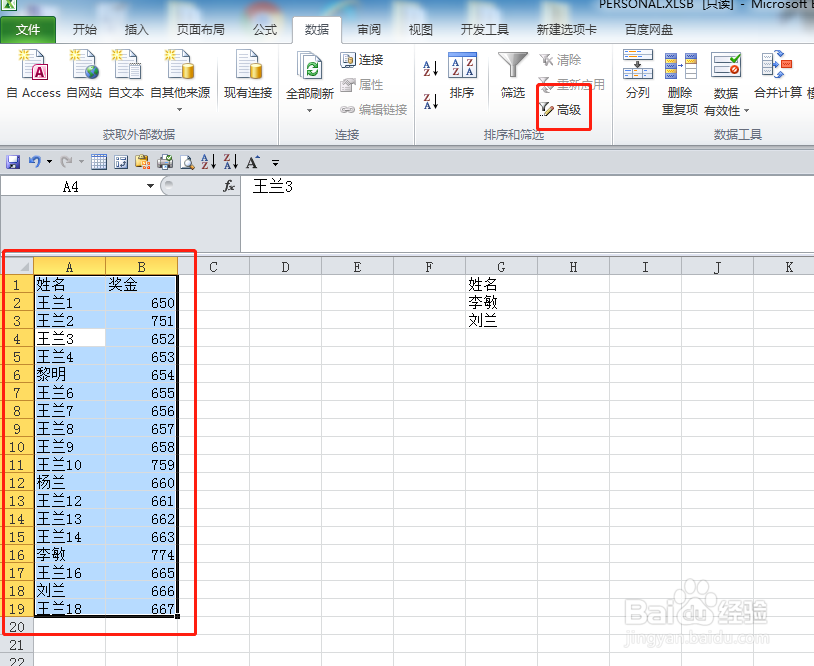814x666 pixels.
Task: Switch to the 页面布局 tab
Action: (x=200, y=30)
